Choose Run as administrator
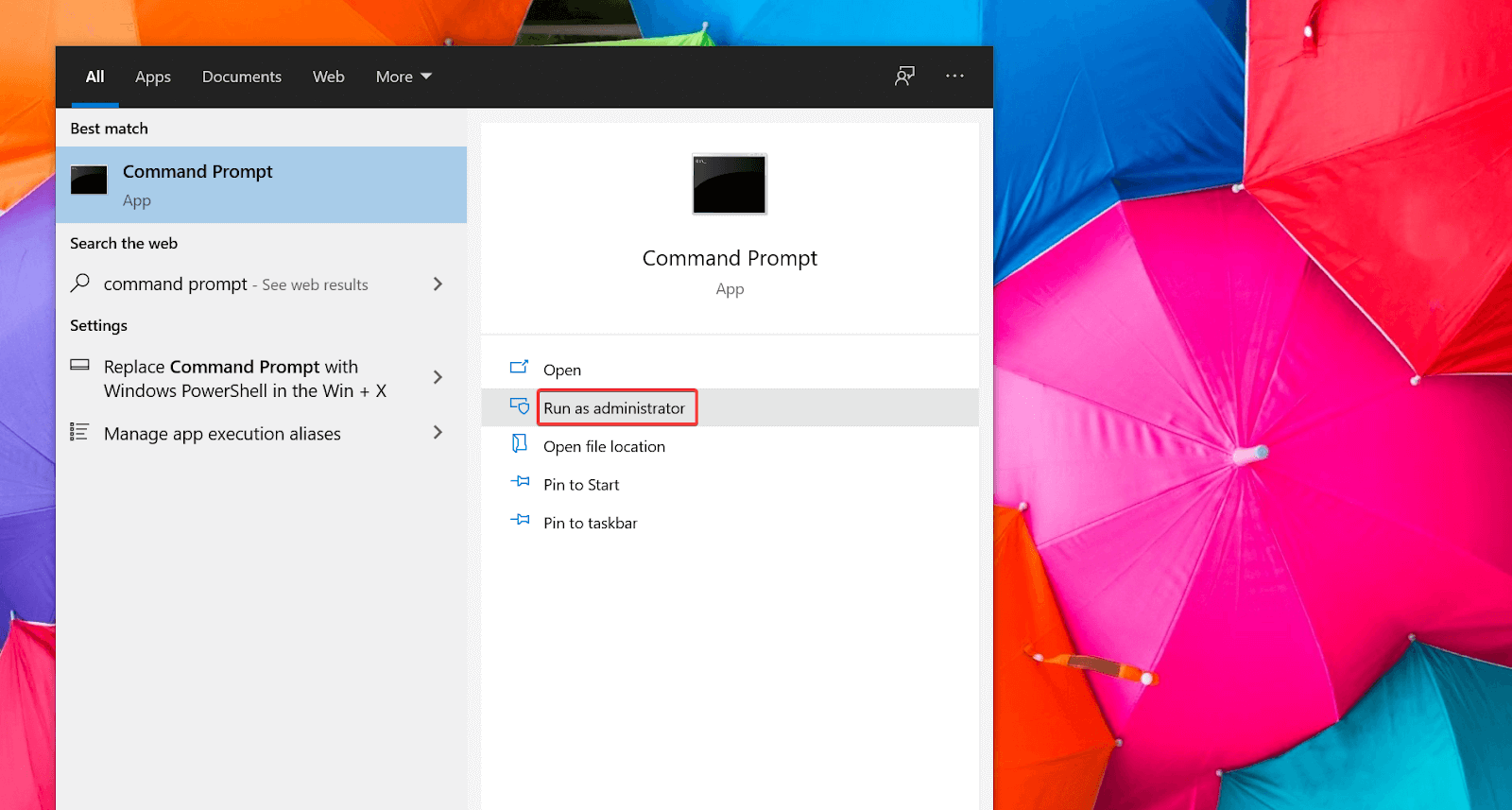Image resolution: width=1512 pixels, height=810 pixels. (730, 407)
